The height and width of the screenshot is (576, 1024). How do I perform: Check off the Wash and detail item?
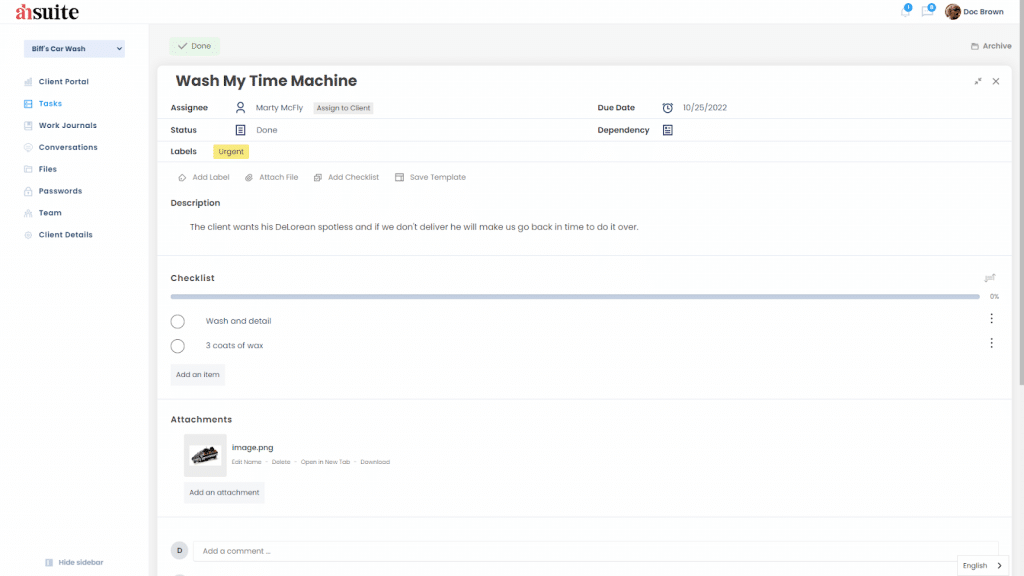[x=177, y=321]
